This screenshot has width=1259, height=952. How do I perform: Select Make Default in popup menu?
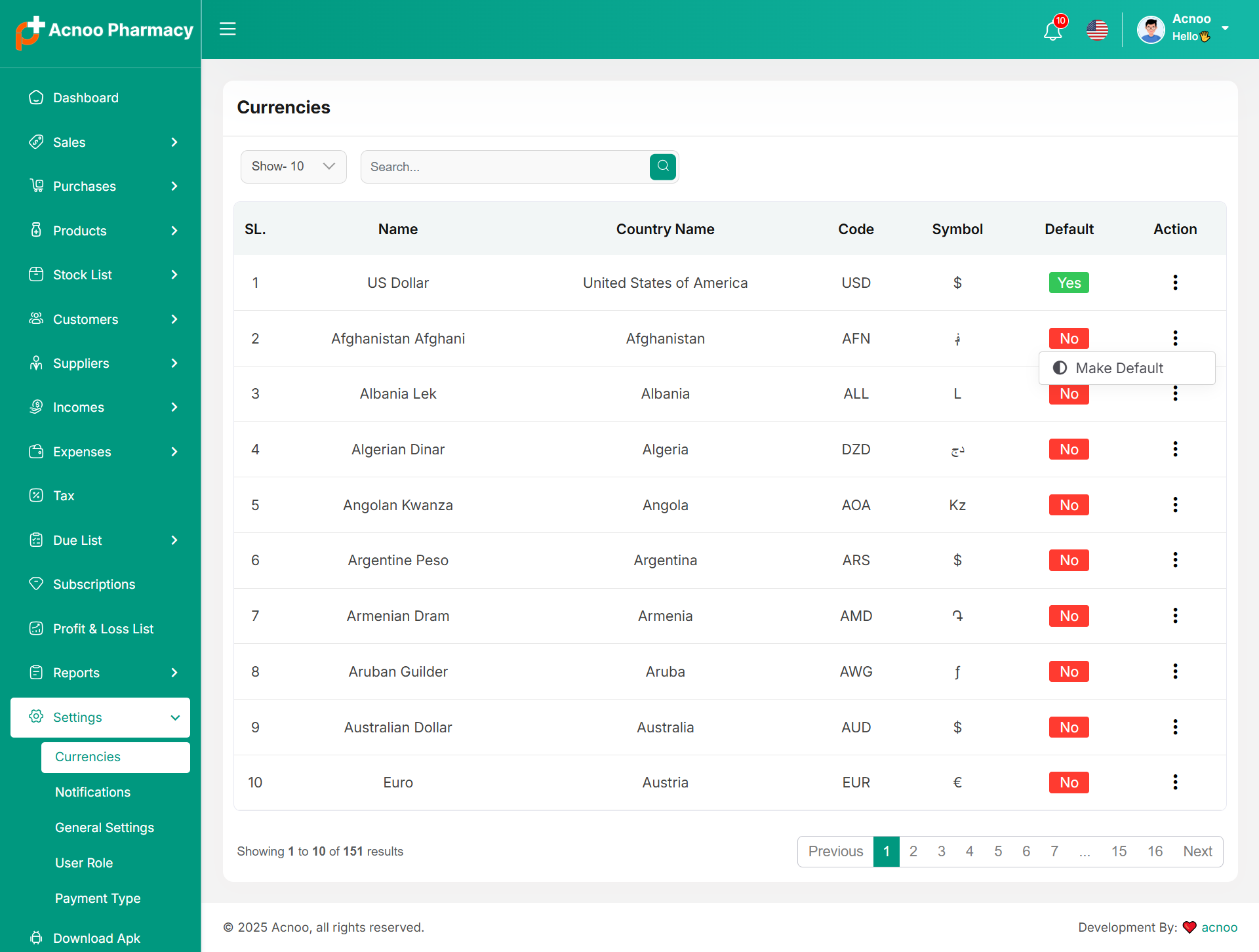[1119, 368]
